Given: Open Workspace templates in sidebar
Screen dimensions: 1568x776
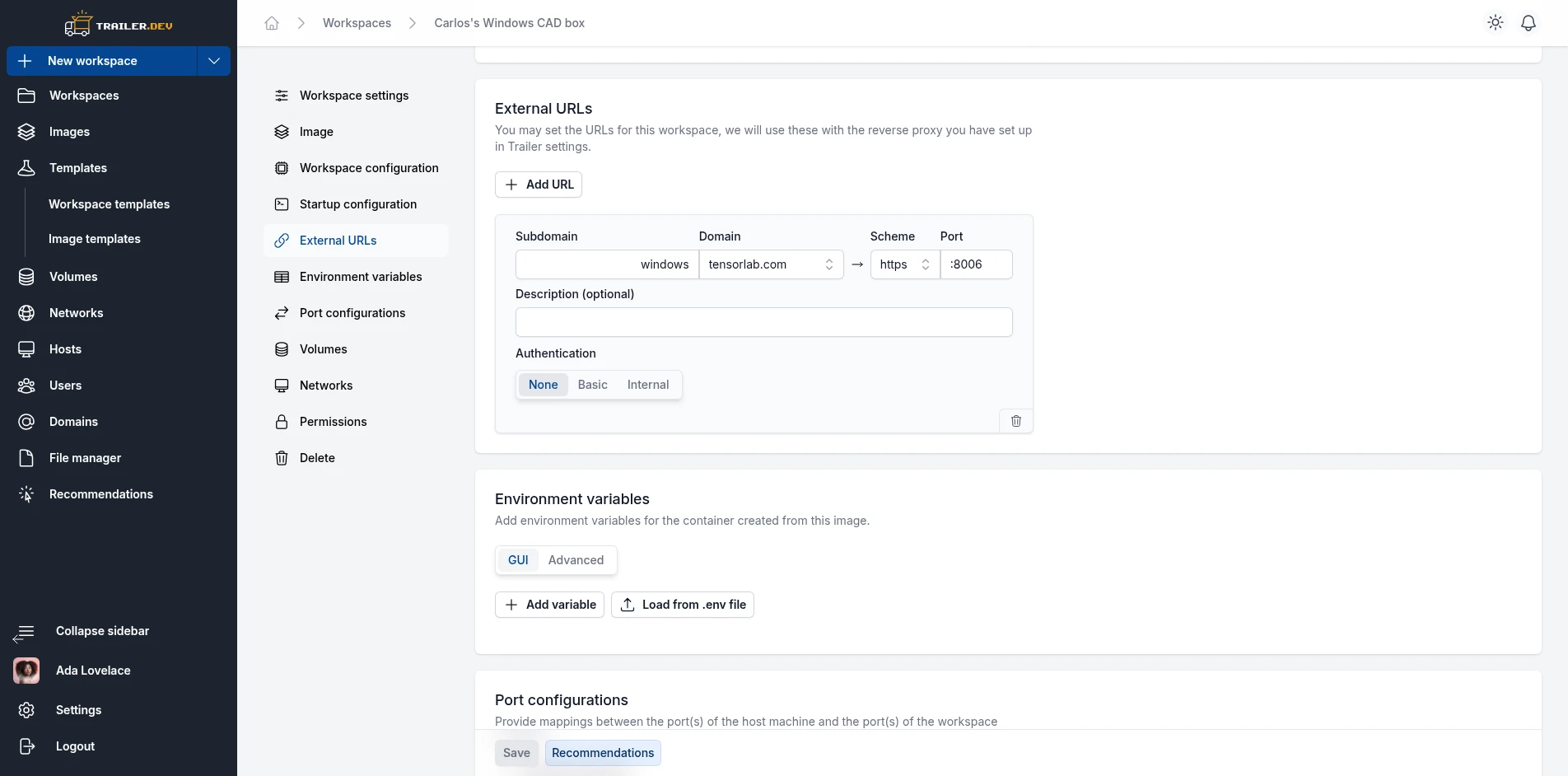Looking at the screenshot, I should (x=110, y=204).
